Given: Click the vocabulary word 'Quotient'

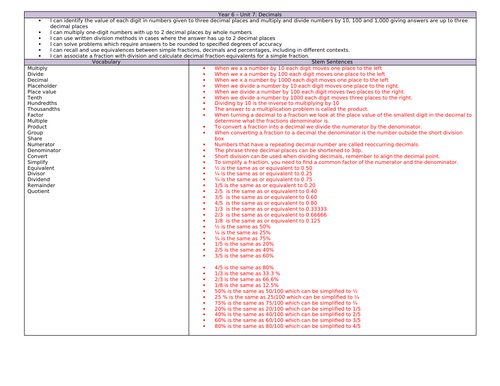Looking at the screenshot, I should pyautogui.click(x=38, y=191).
